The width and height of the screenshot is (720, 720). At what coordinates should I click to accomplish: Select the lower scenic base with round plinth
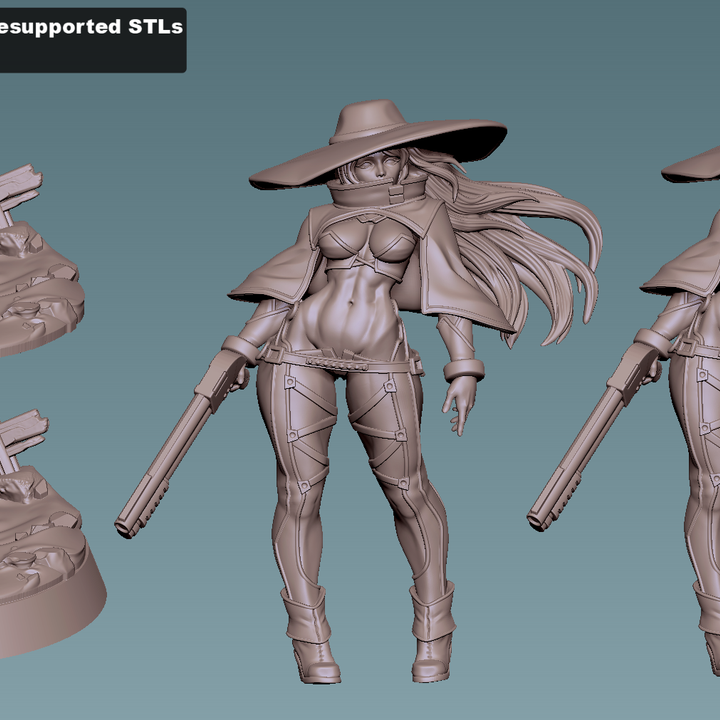click(x=51, y=534)
